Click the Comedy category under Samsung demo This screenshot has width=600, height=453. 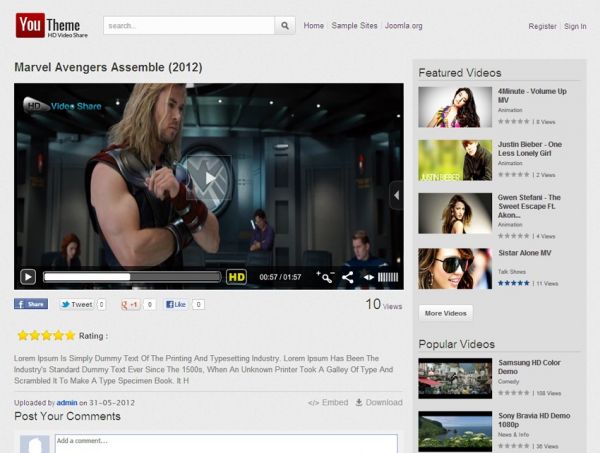[x=509, y=381]
